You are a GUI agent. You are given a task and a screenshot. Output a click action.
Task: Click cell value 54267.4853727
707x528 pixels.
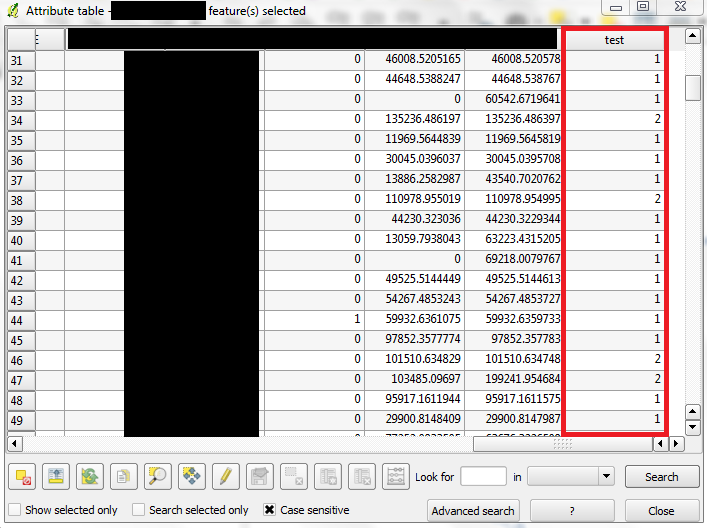pyautogui.click(x=523, y=298)
